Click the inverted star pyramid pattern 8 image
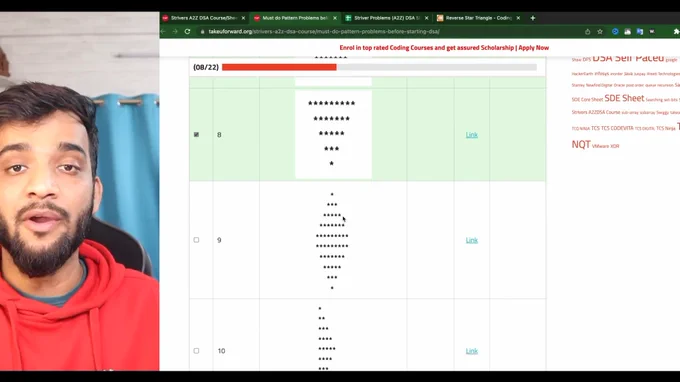Viewport: 680px width, 382px height. (x=333, y=134)
